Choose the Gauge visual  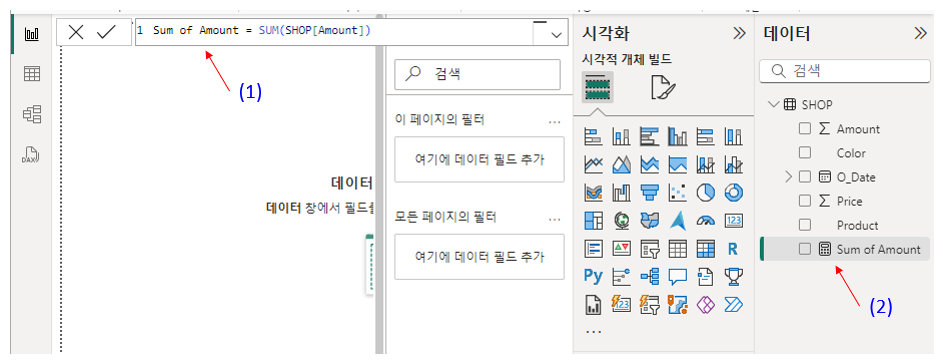point(705,221)
